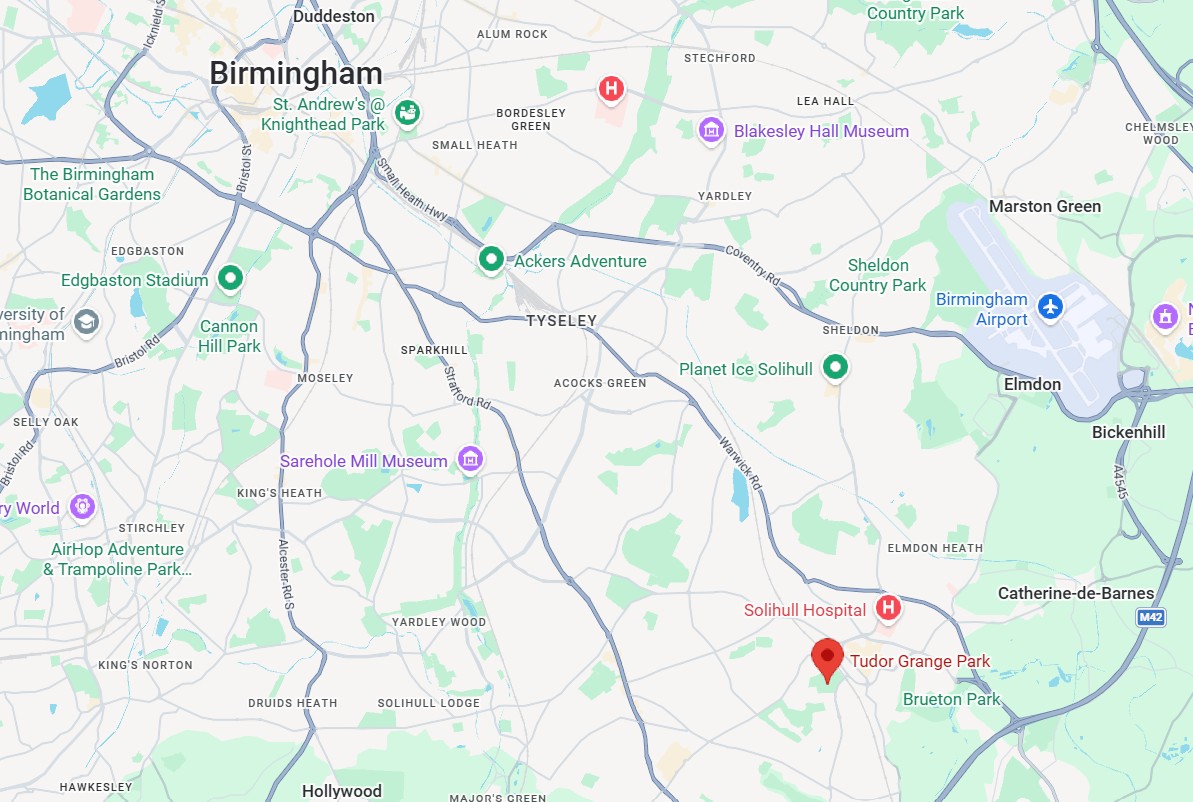Click the Birmingham city name label

[x=296, y=74]
